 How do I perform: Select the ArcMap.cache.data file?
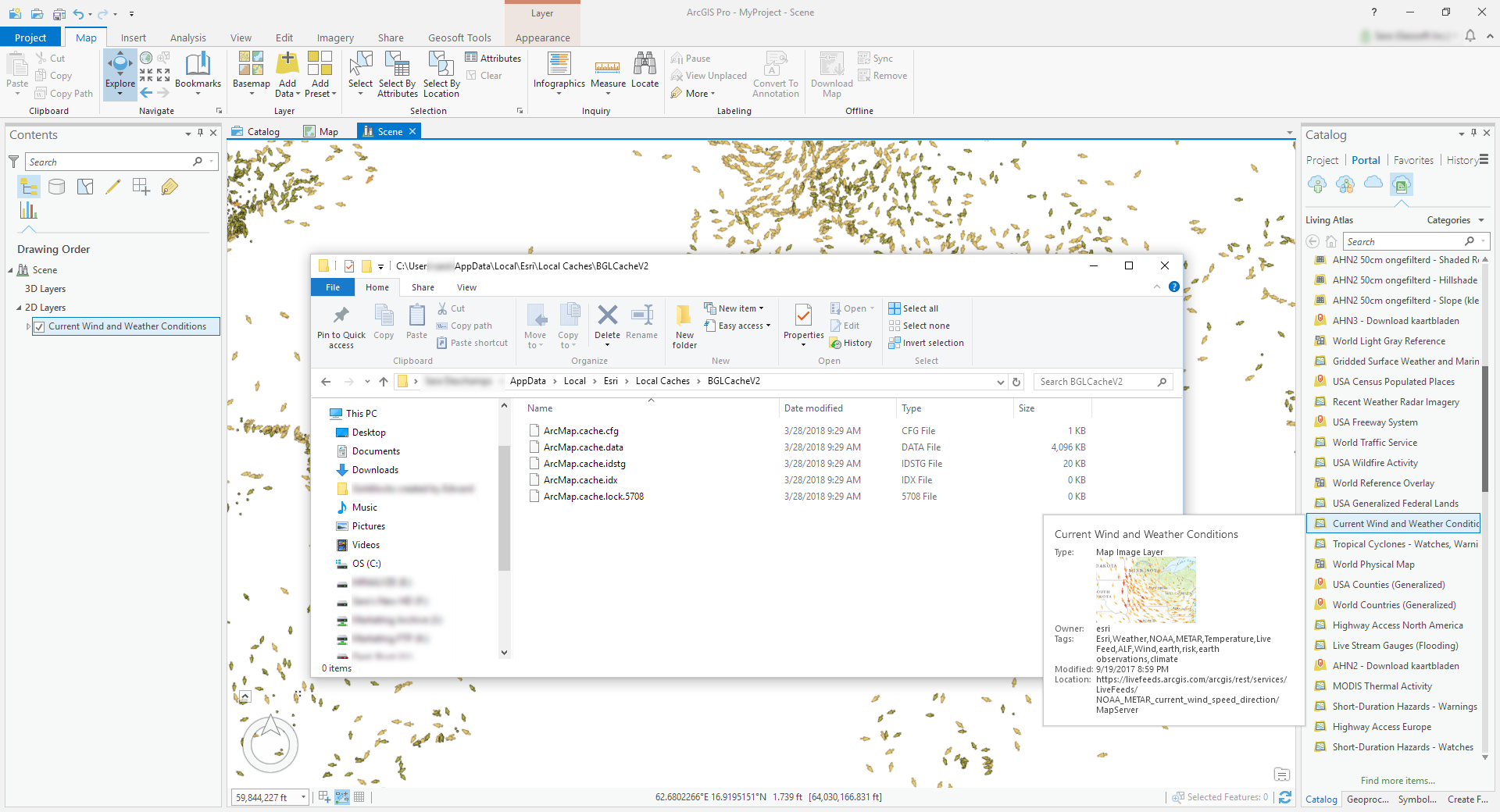click(584, 447)
